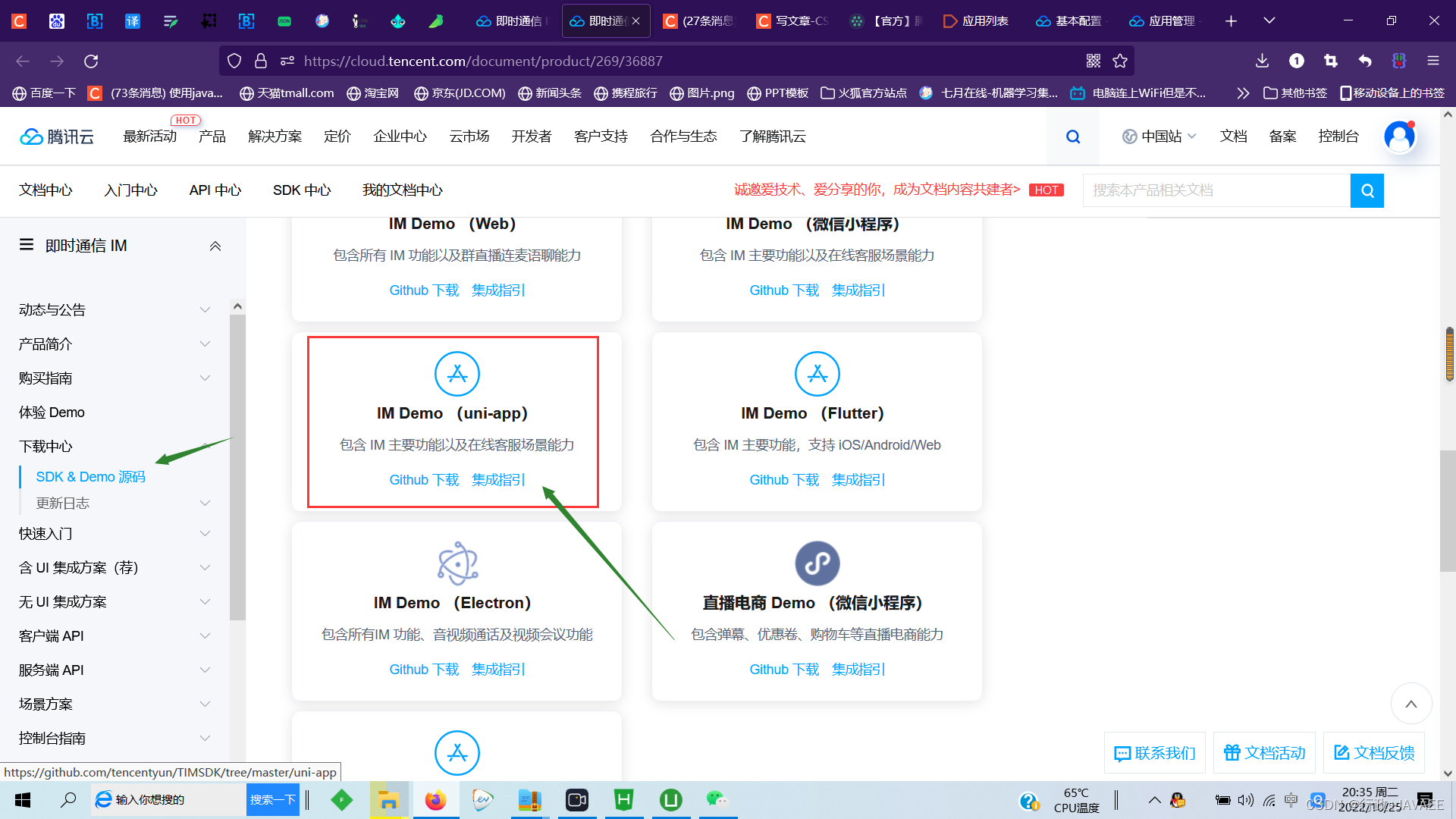1456x819 pixels.
Task: Close the active 即时通信 browser tab
Action: coord(635,21)
